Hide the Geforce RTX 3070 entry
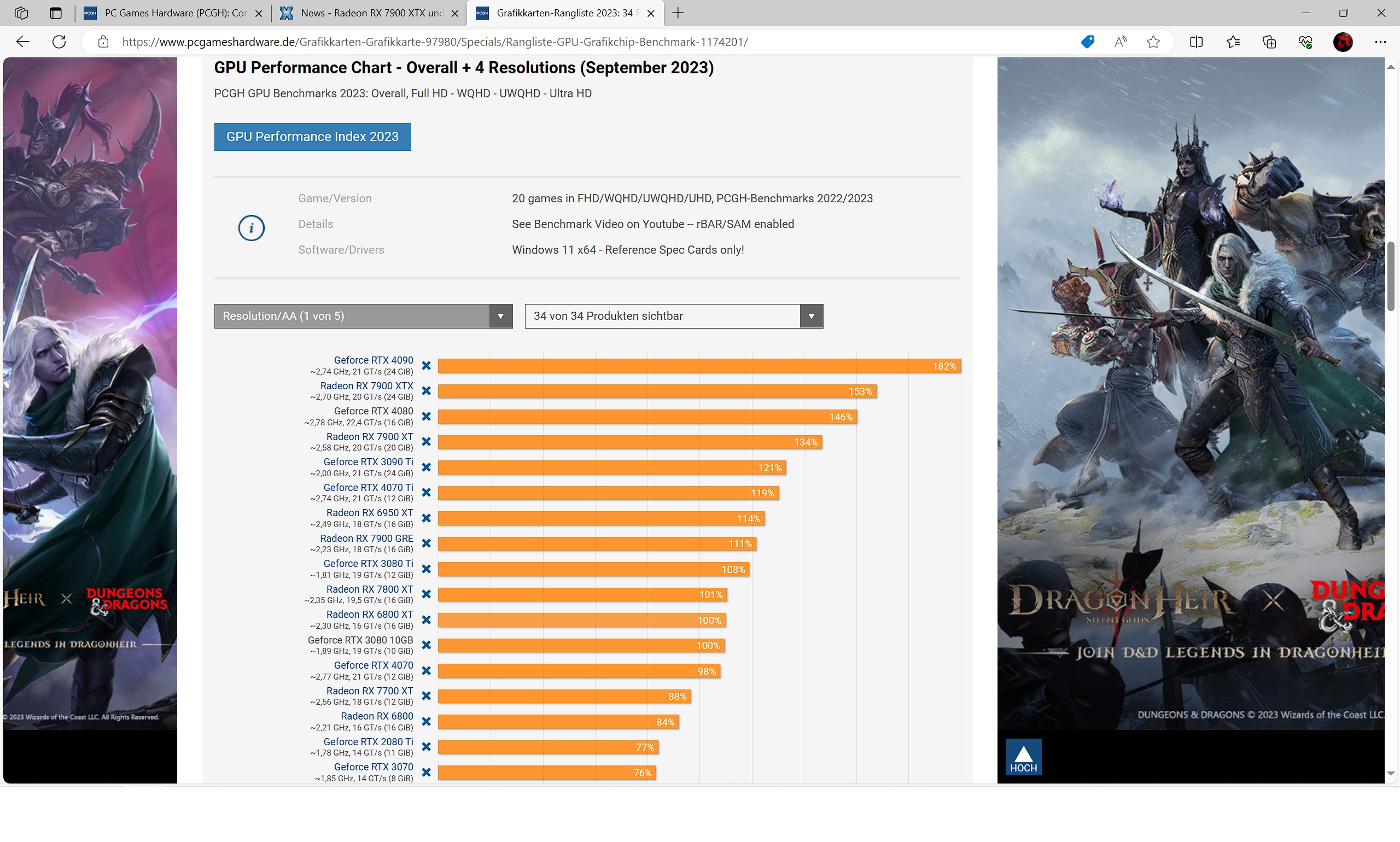 pyautogui.click(x=426, y=772)
